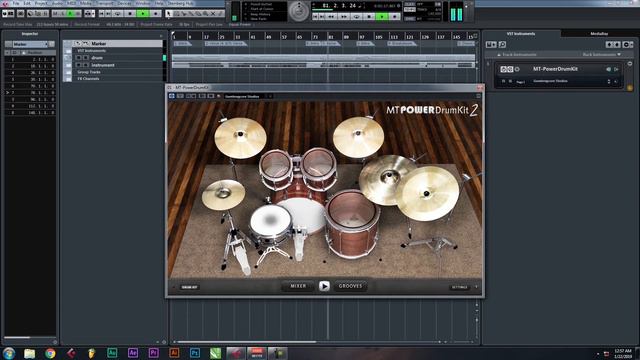Toggle mute on the Instrument track
This screenshot has width=640, height=360.
78,65
